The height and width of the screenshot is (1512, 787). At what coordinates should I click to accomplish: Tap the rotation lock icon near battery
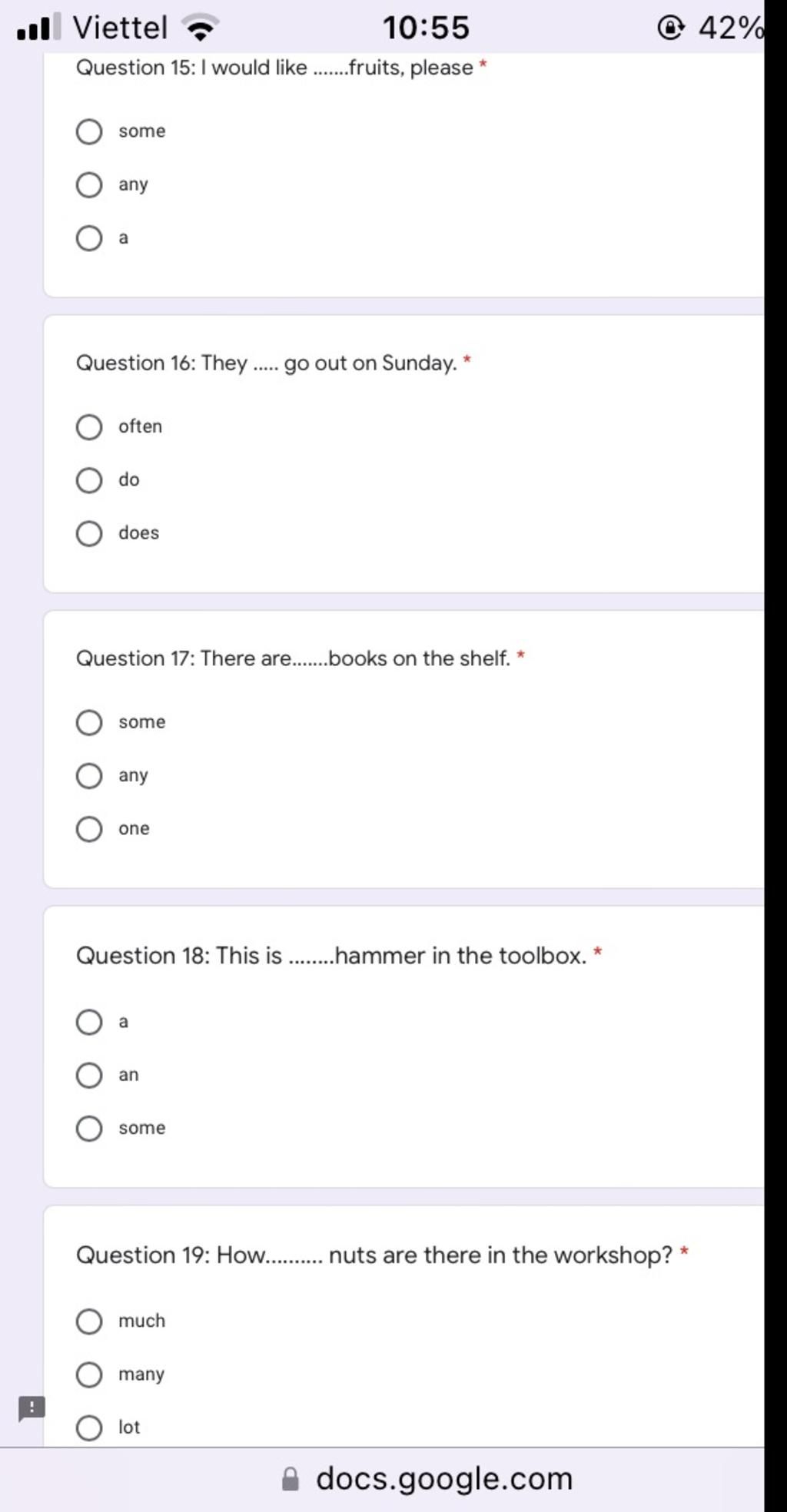[x=671, y=28]
